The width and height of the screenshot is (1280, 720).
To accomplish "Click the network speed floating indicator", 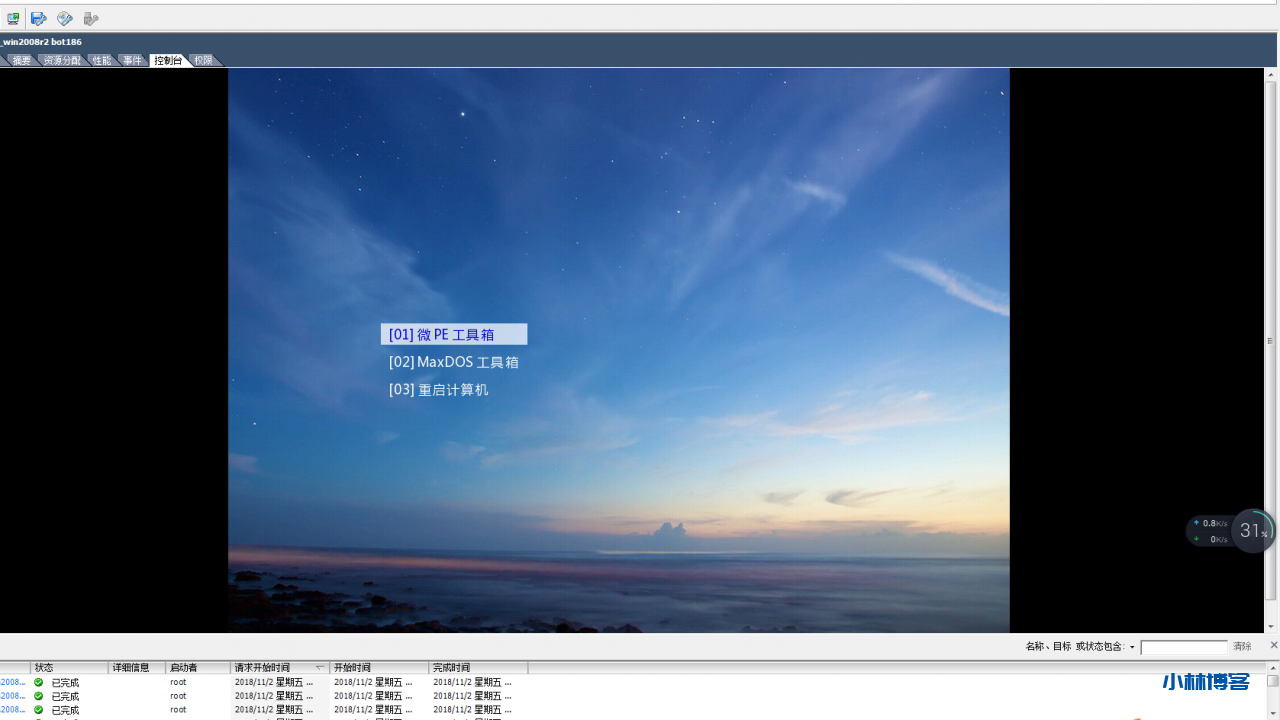I will point(1210,531).
